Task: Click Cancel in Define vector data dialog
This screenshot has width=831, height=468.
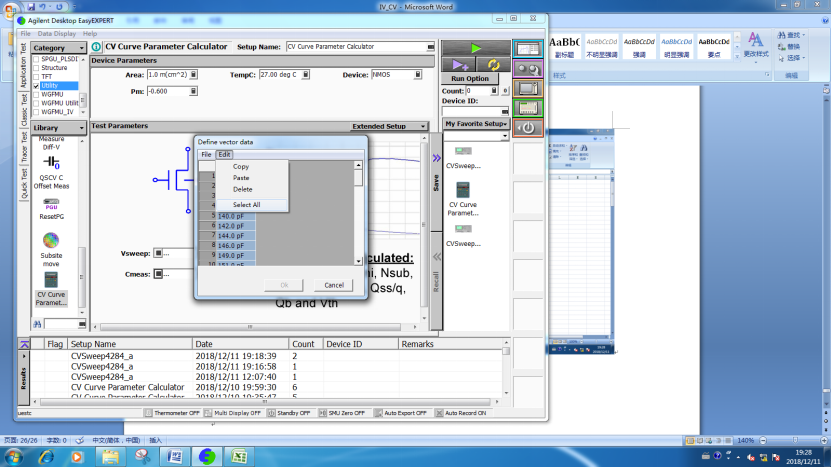Action: tap(334, 285)
